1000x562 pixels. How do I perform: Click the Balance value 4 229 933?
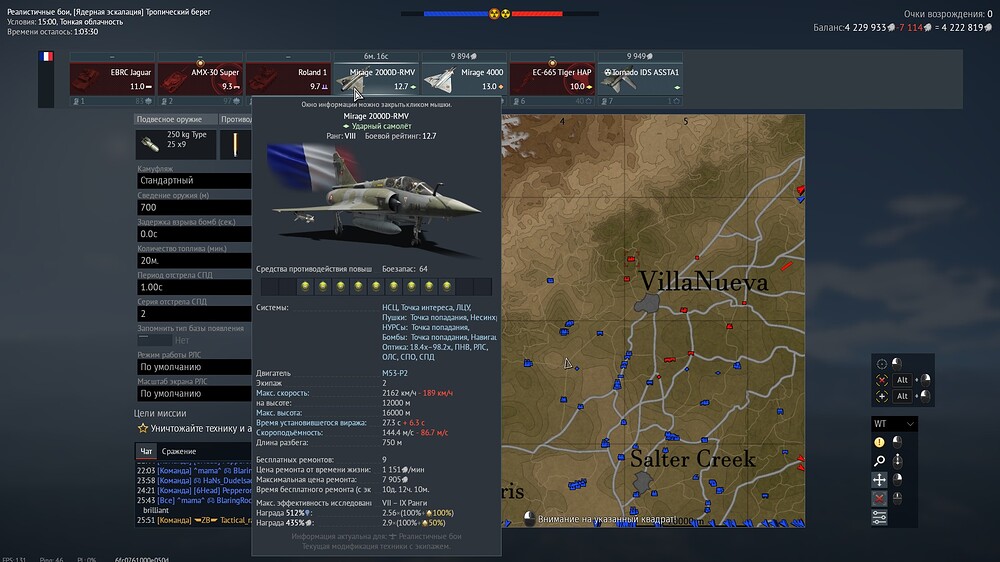tap(865, 27)
